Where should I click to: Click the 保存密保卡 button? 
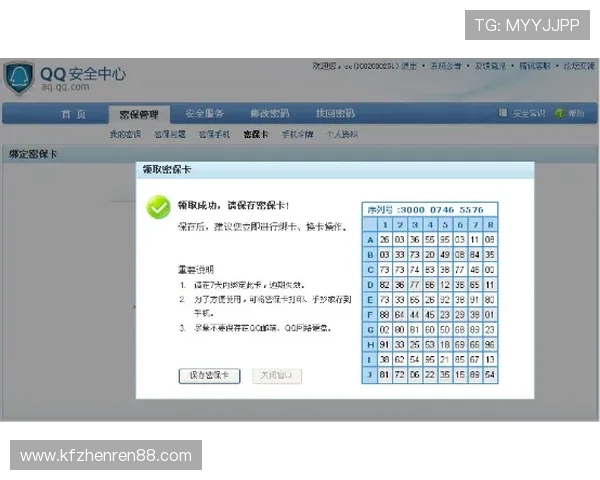point(209,376)
